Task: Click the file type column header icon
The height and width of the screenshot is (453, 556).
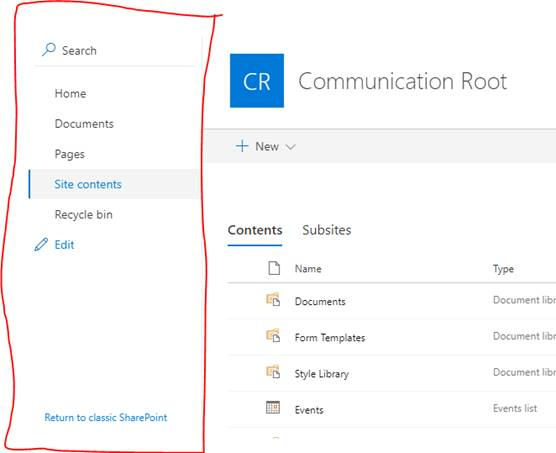Action: [274, 268]
